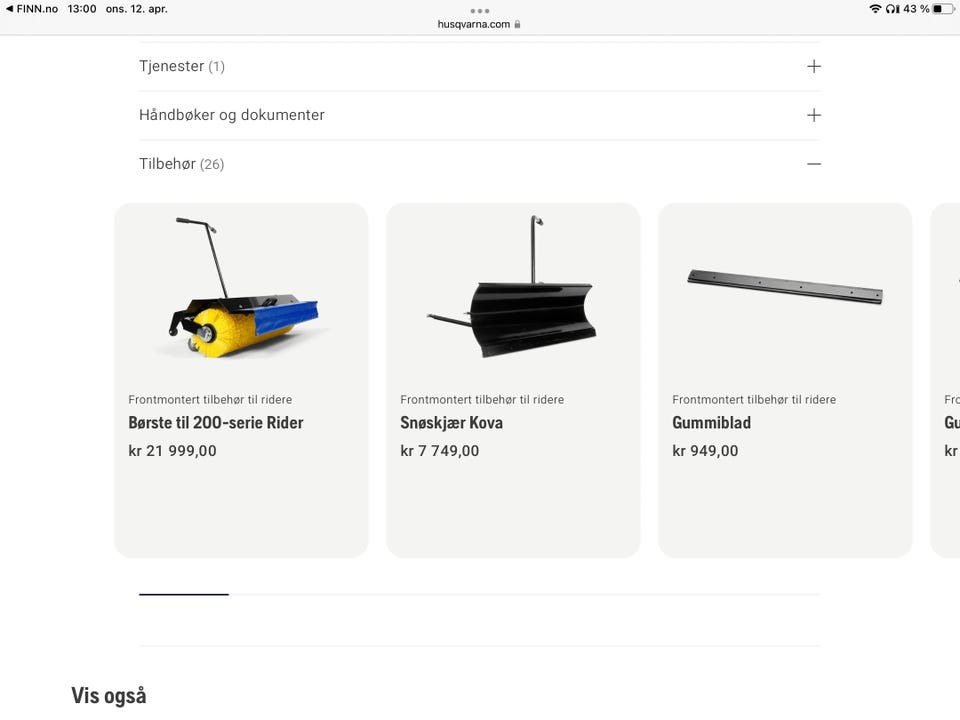Expand the Tjenester section plus icon
The image size is (960, 720).
(814, 66)
